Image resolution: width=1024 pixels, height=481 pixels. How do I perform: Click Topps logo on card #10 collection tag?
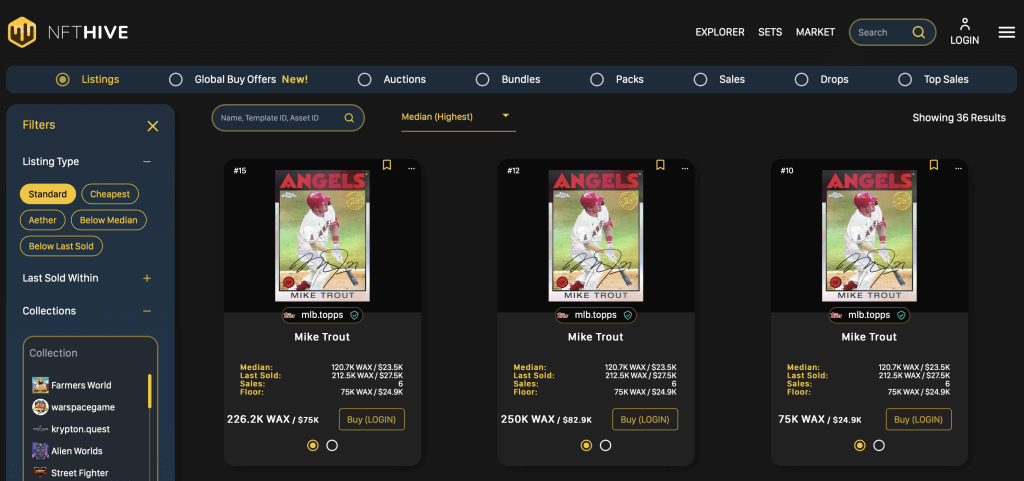(x=837, y=315)
